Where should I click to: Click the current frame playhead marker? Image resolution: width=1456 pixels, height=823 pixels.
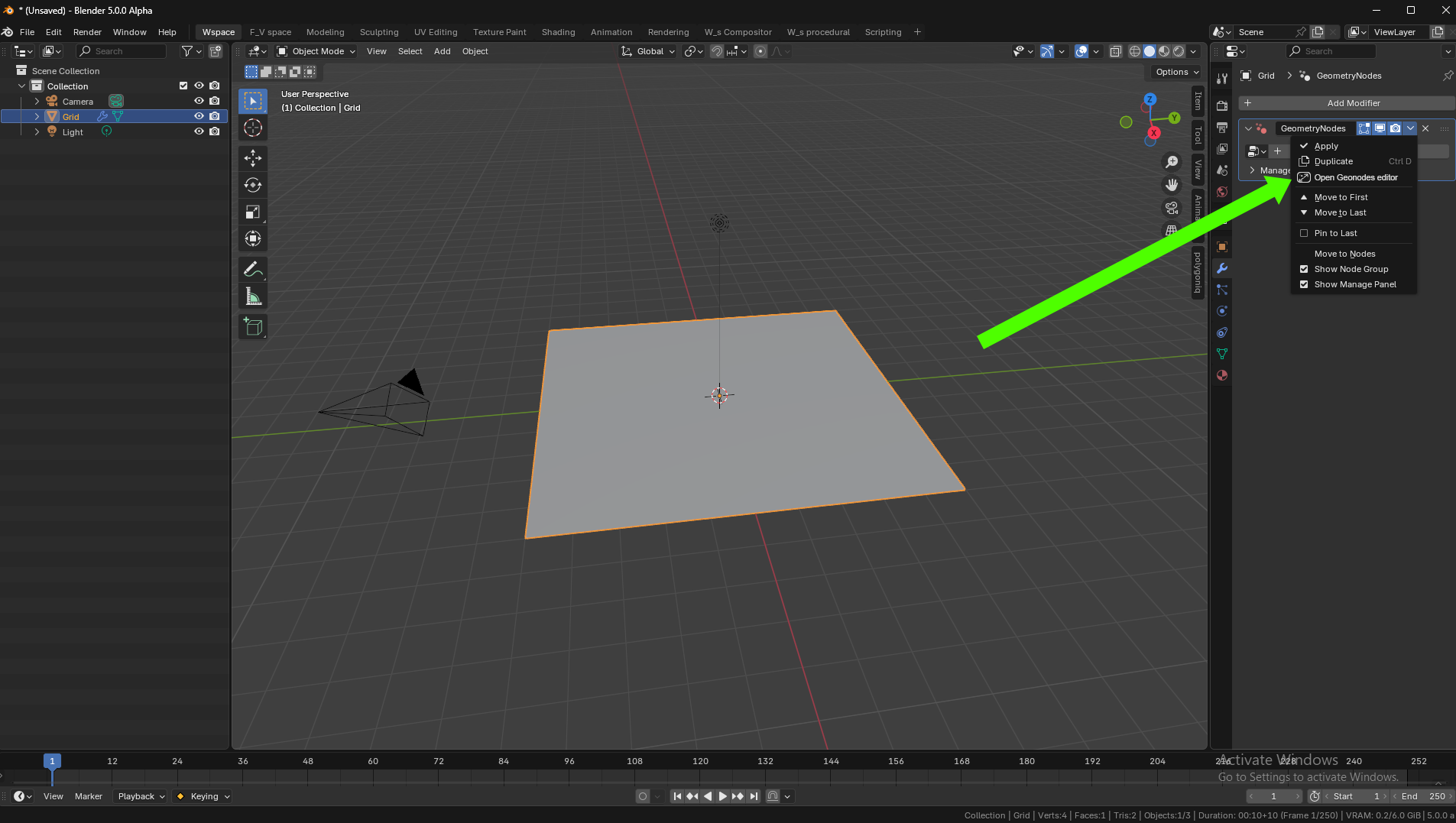coord(52,761)
